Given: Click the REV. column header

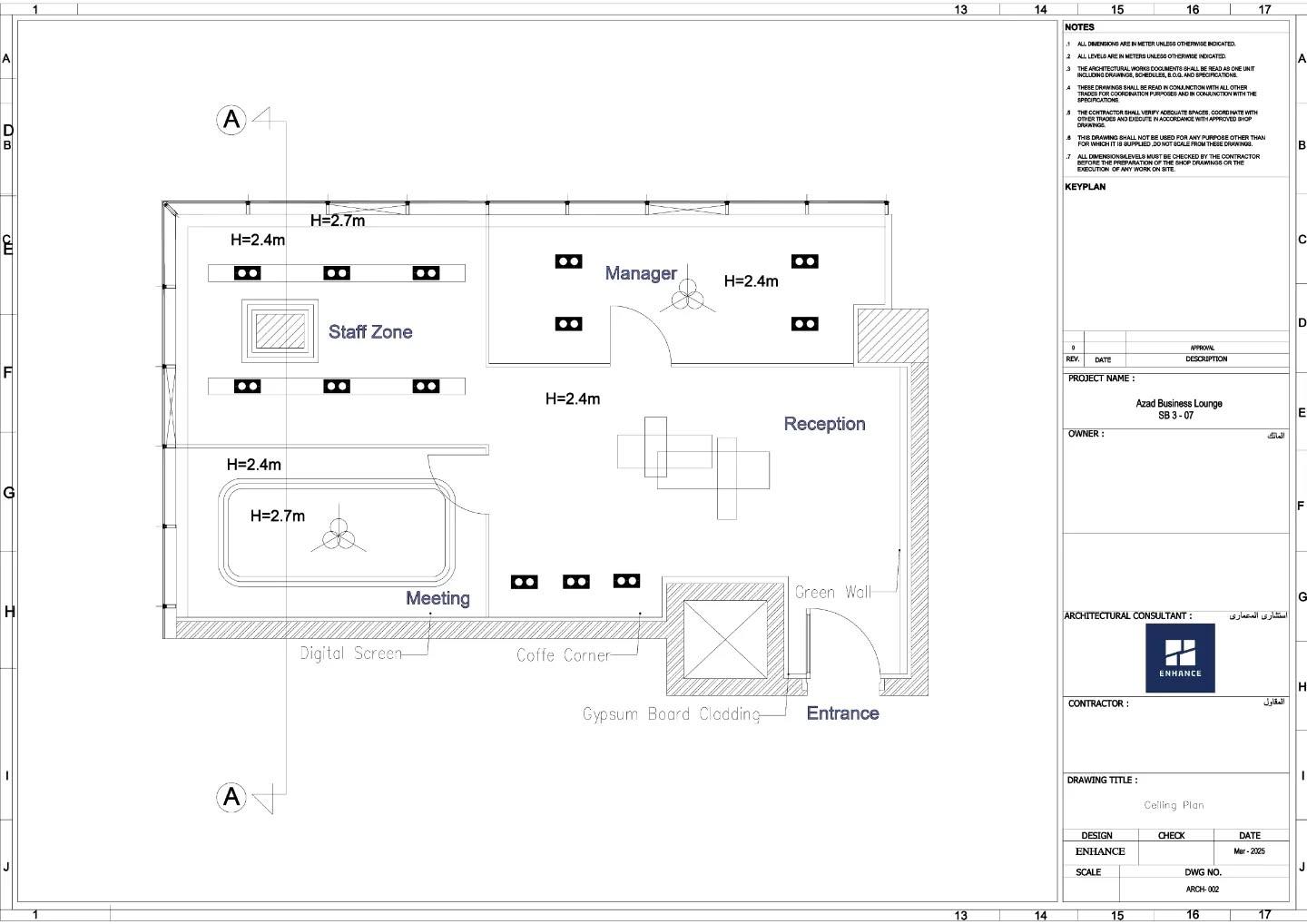Looking at the screenshot, I should (1072, 359).
